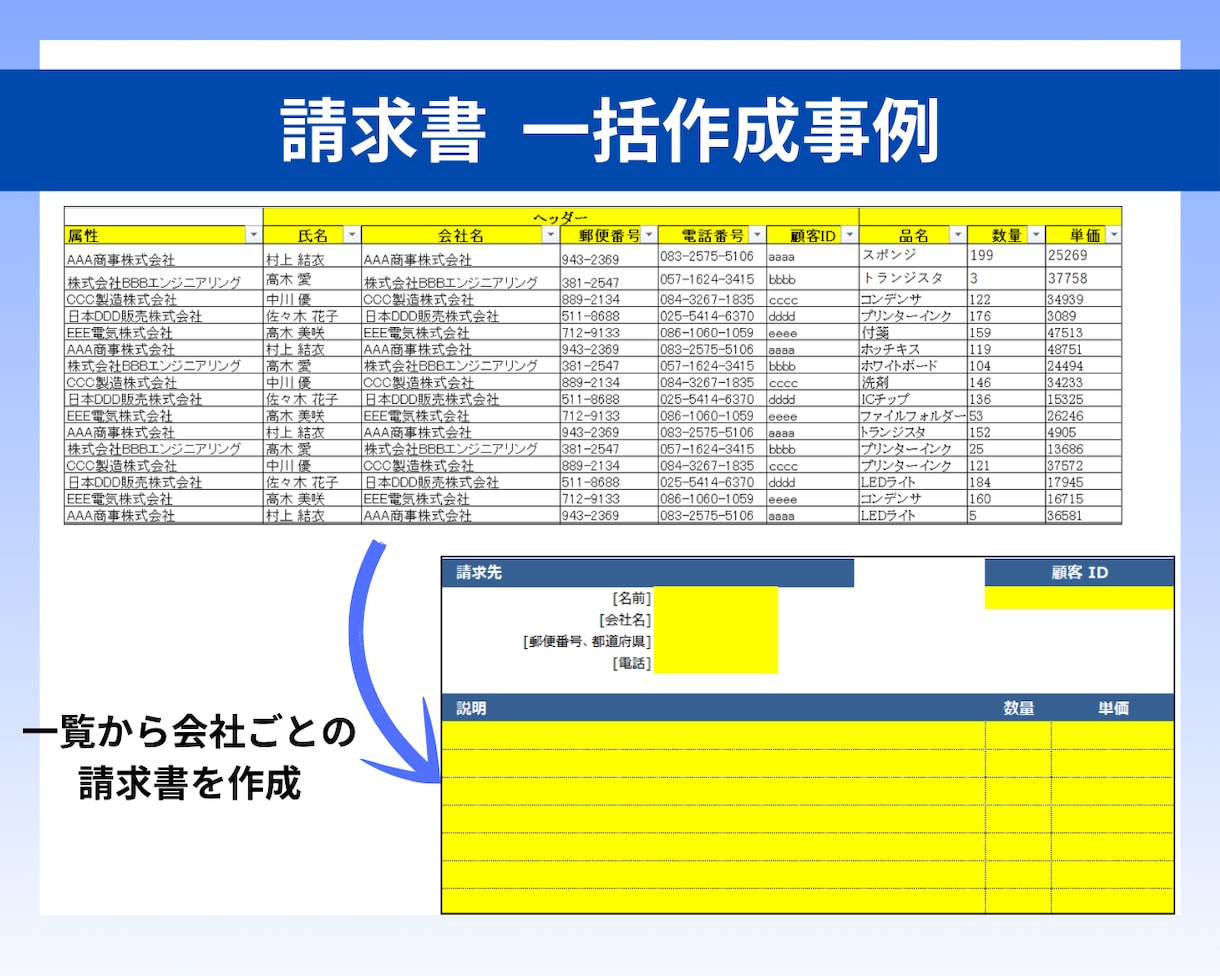The image size is (1220, 976).
Task: Select the unit price cell 15325
Action: point(1083,399)
